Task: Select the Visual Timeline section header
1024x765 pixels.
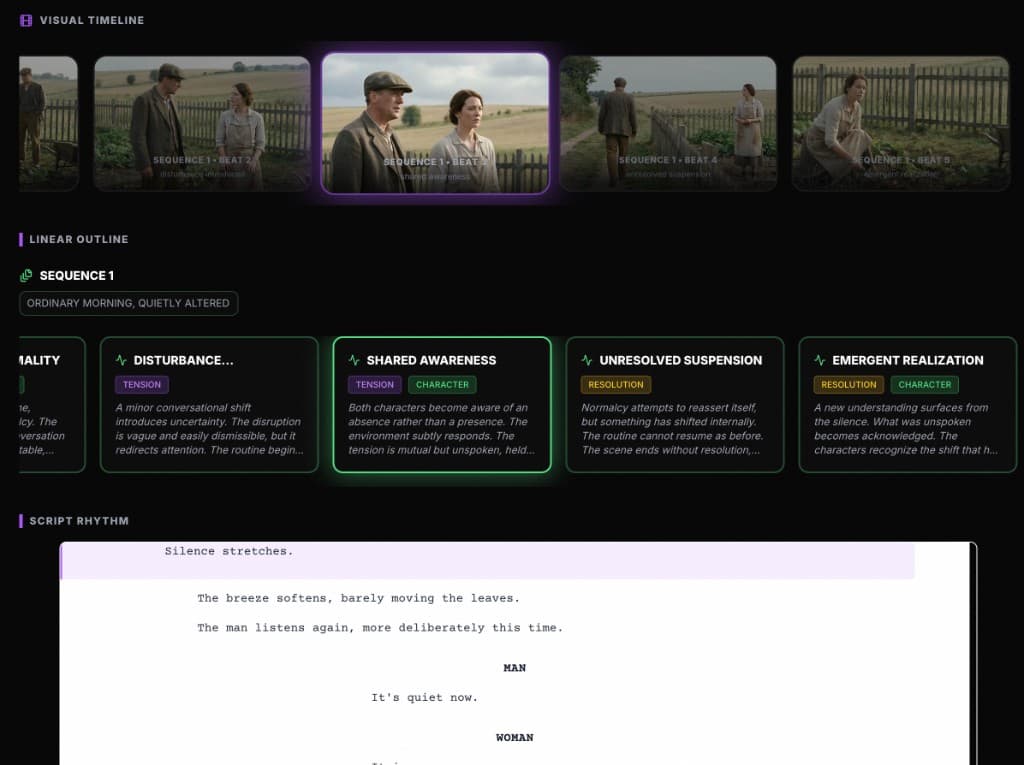Action: tap(94, 19)
